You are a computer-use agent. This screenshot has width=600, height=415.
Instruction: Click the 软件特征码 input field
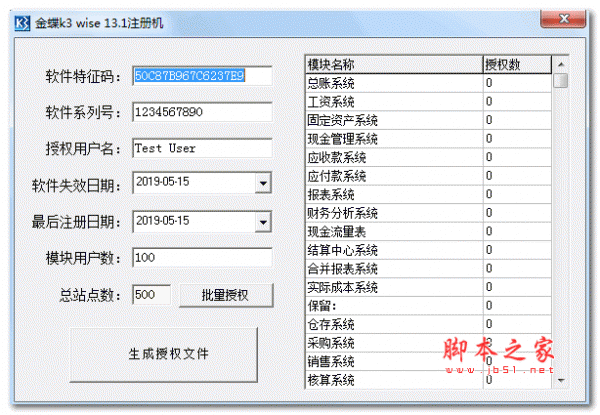(202, 76)
